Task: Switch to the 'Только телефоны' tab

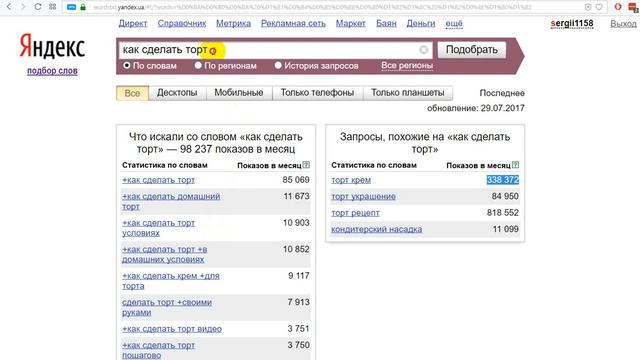Action: 317,93
